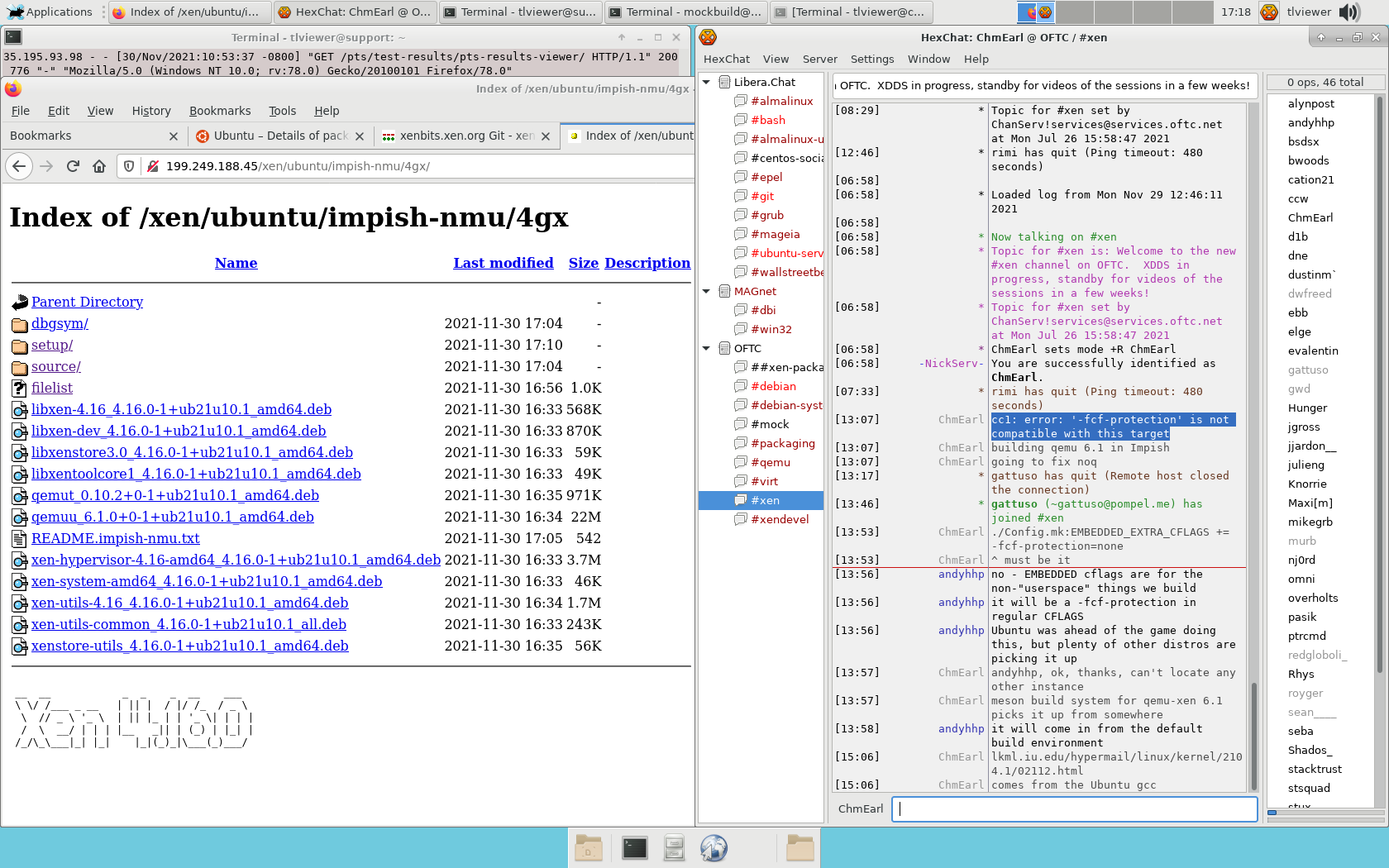Click the Parent Directory back icon
The width and height of the screenshot is (1389, 868).
[20, 303]
